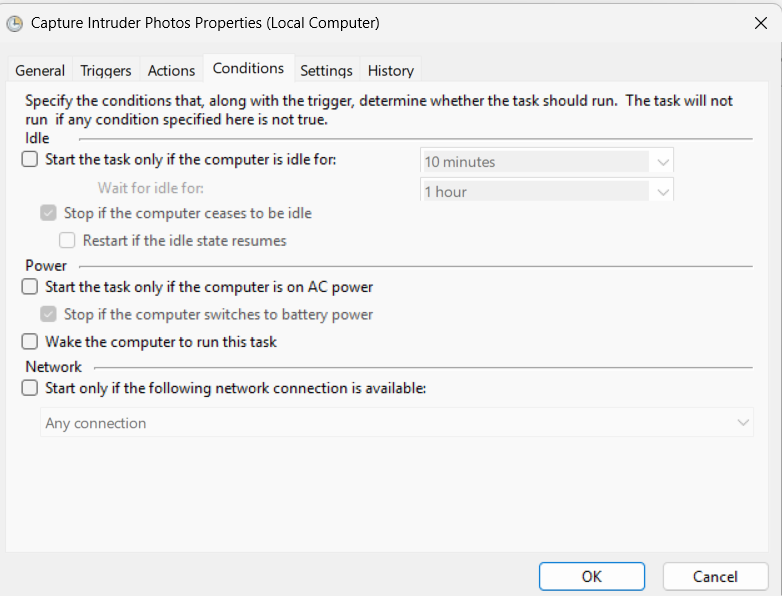The height and width of the screenshot is (596, 782).
Task: Select the Conditions tab
Action: coord(248,69)
